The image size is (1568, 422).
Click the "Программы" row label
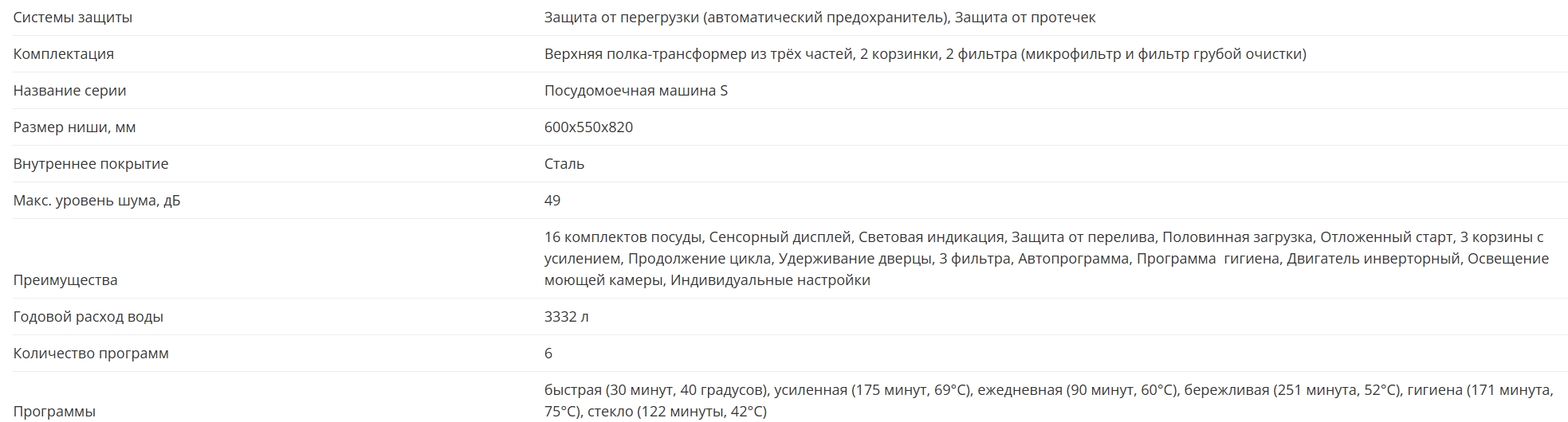[x=54, y=412]
